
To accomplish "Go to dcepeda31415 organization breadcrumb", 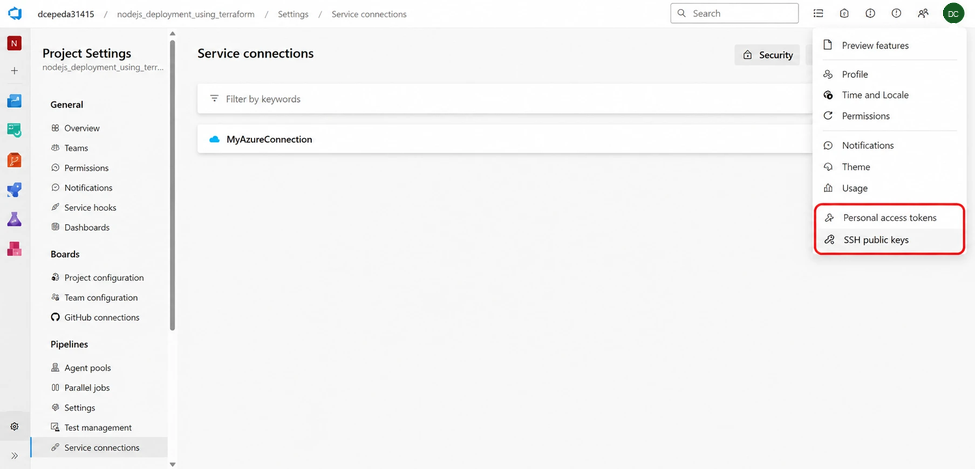I will tap(68, 14).
